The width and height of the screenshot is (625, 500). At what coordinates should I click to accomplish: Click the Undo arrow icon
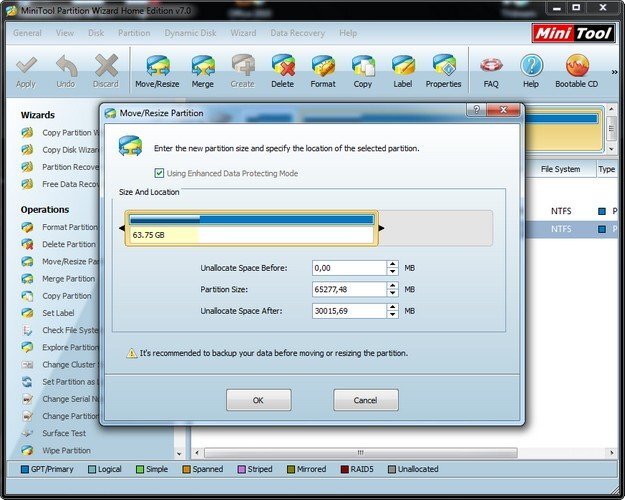tap(66, 65)
